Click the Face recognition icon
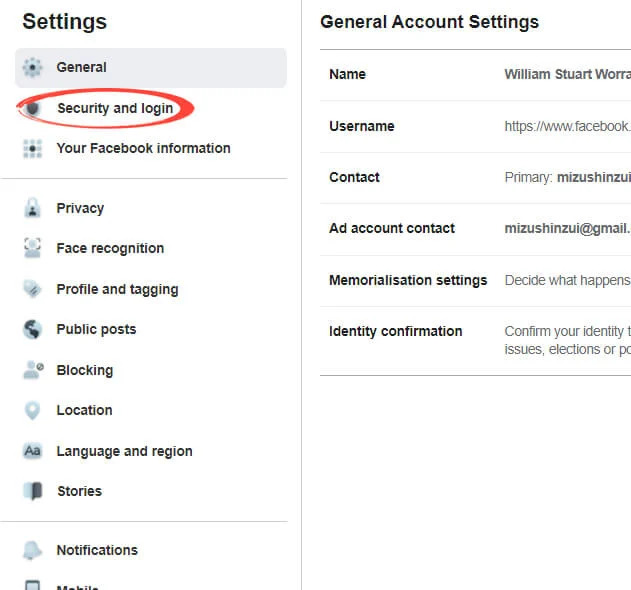 (33, 249)
